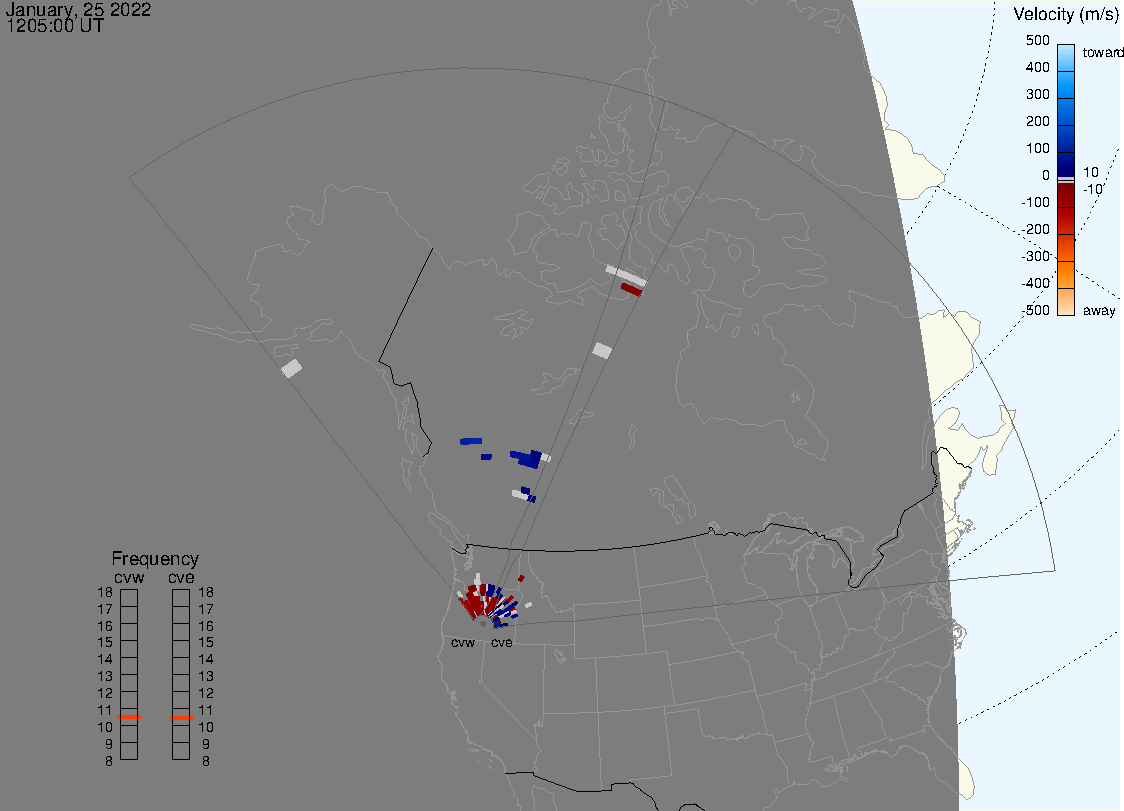Select the '1205:00 UT' time stamp
Viewport: 1124px width, 811px height.
pos(55,26)
